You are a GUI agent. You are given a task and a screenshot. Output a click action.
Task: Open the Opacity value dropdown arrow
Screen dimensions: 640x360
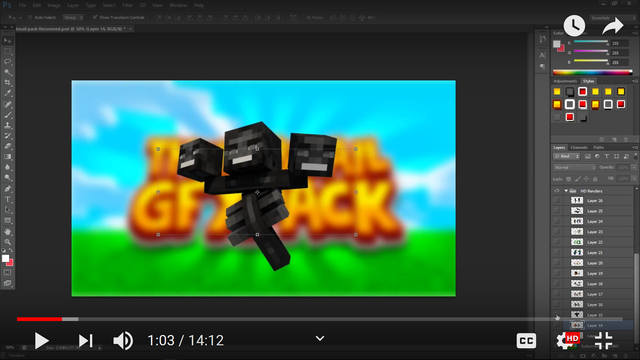(x=633, y=167)
